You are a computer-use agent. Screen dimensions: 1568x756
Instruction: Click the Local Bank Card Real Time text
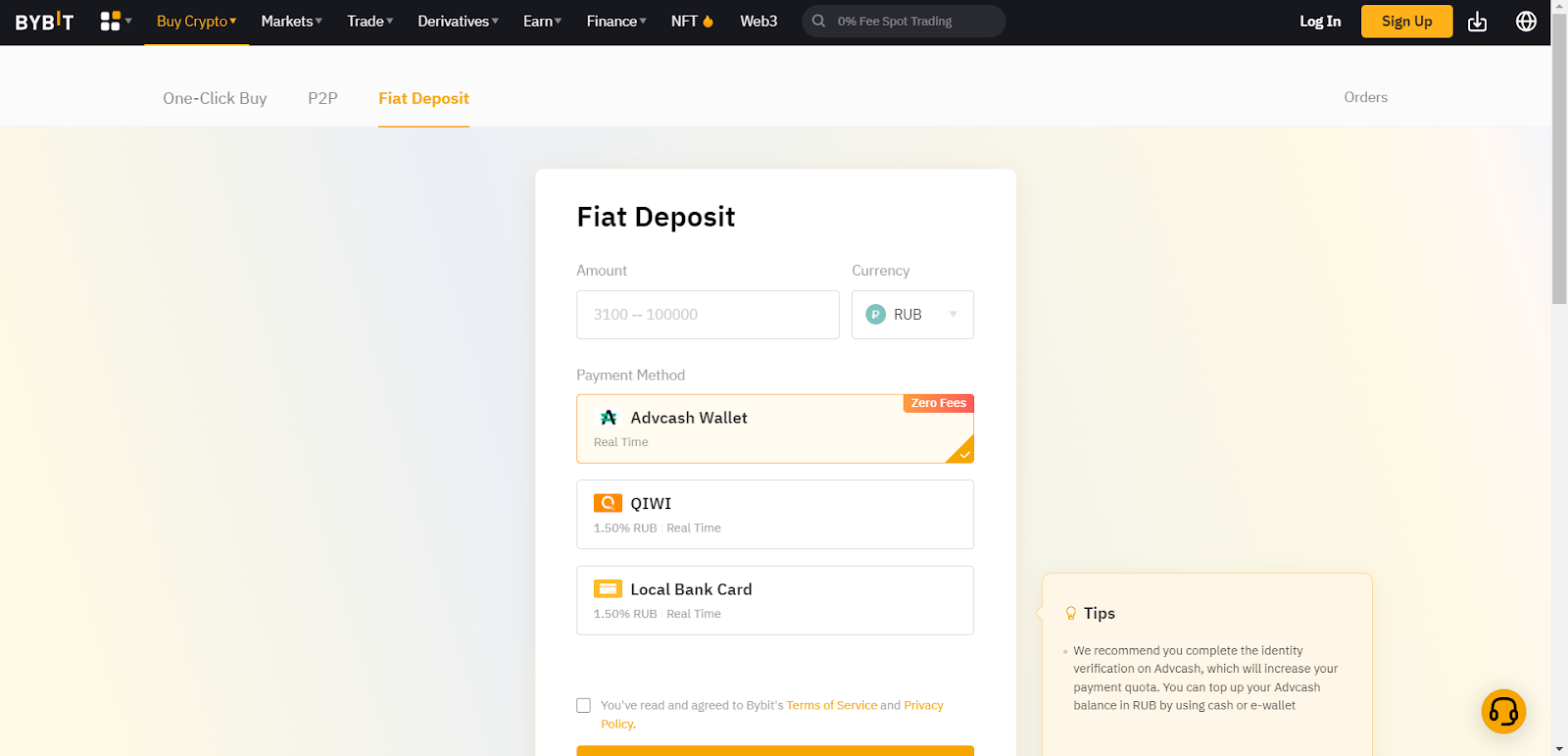pyautogui.click(x=694, y=614)
